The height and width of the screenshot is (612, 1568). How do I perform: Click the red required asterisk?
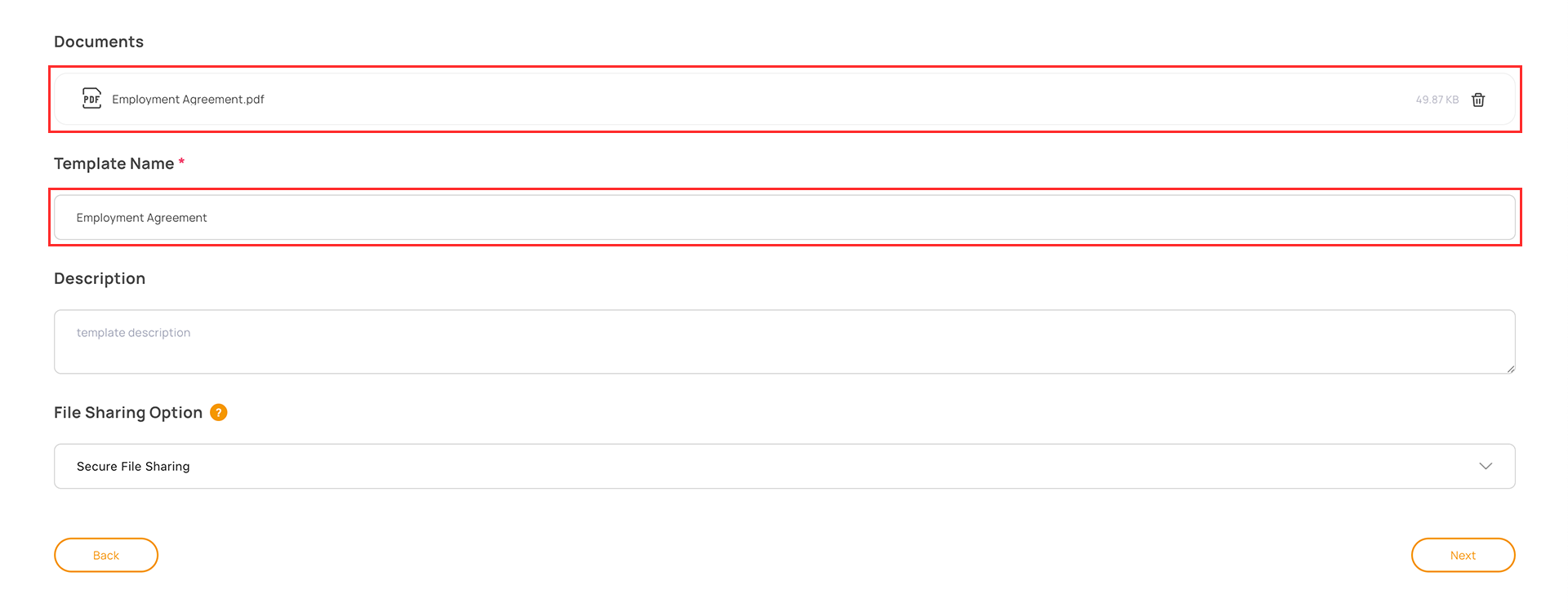coord(181,162)
